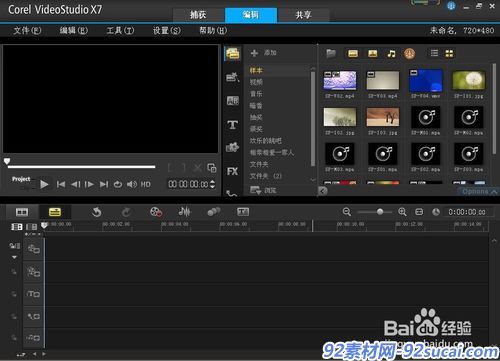Open the Graphic library icon
Screen dimensions: 500x361
click(x=232, y=147)
